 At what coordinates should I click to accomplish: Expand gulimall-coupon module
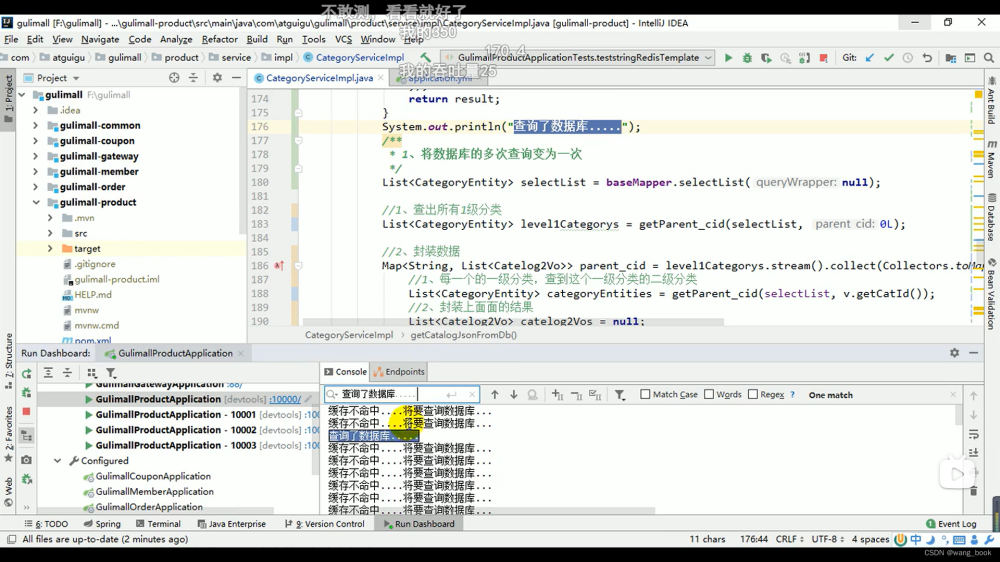36,141
